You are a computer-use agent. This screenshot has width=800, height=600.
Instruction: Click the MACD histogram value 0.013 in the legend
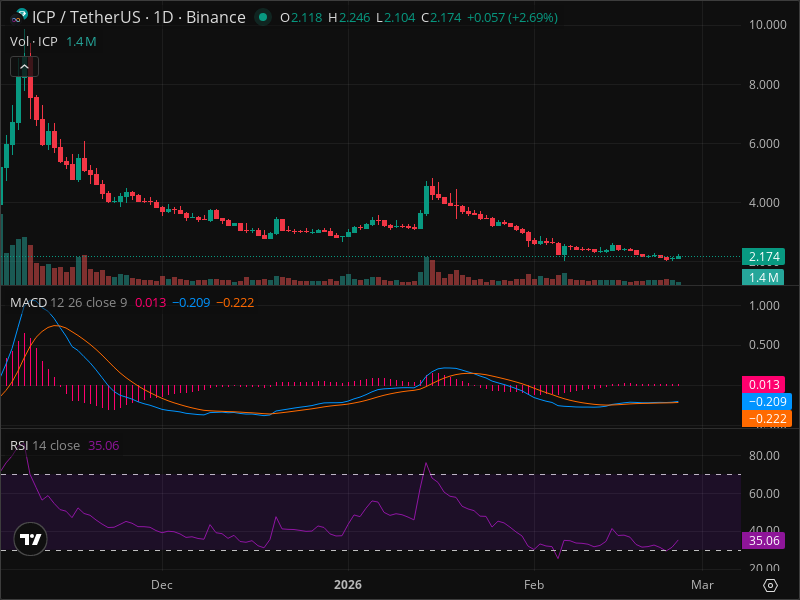[151, 303]
